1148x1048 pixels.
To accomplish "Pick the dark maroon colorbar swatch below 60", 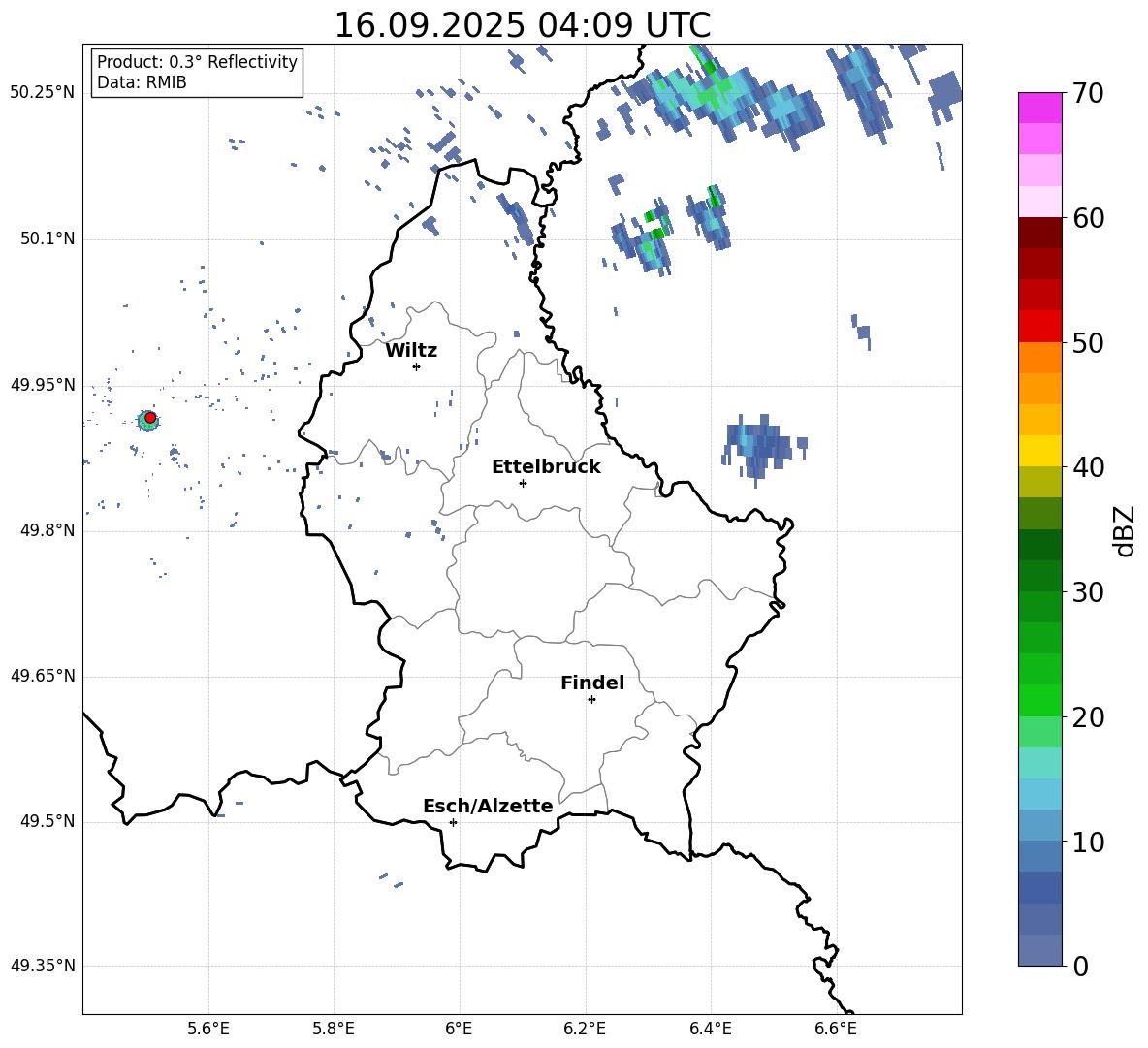I will [x=1039, y=233].
